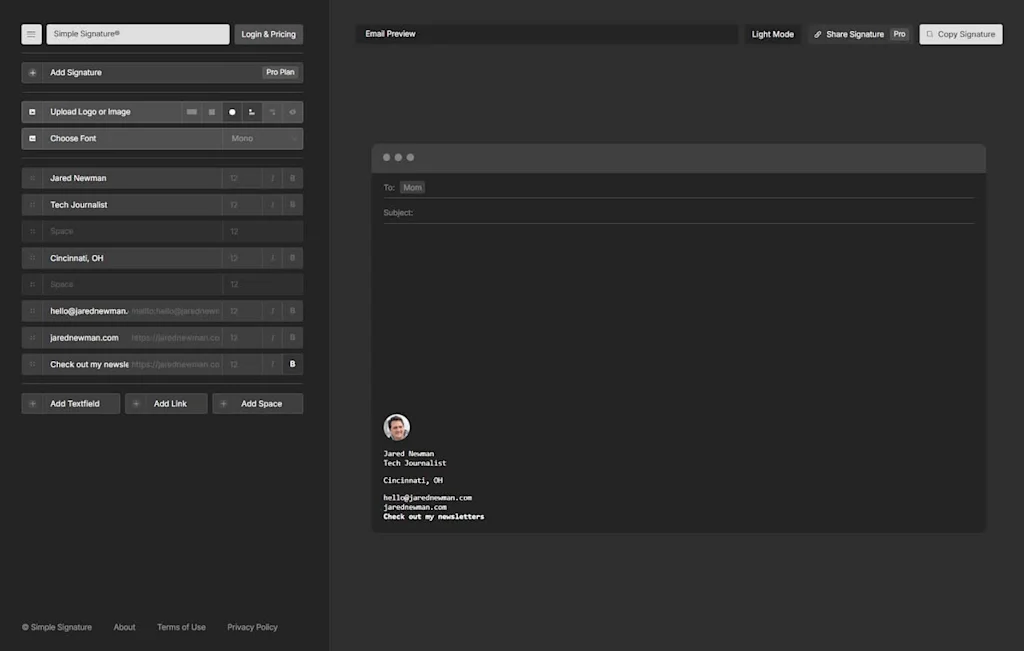The height and width of the screenshot is (651, 1024).
Task: Open the Mono font dropdown
Action: (261, 139)
